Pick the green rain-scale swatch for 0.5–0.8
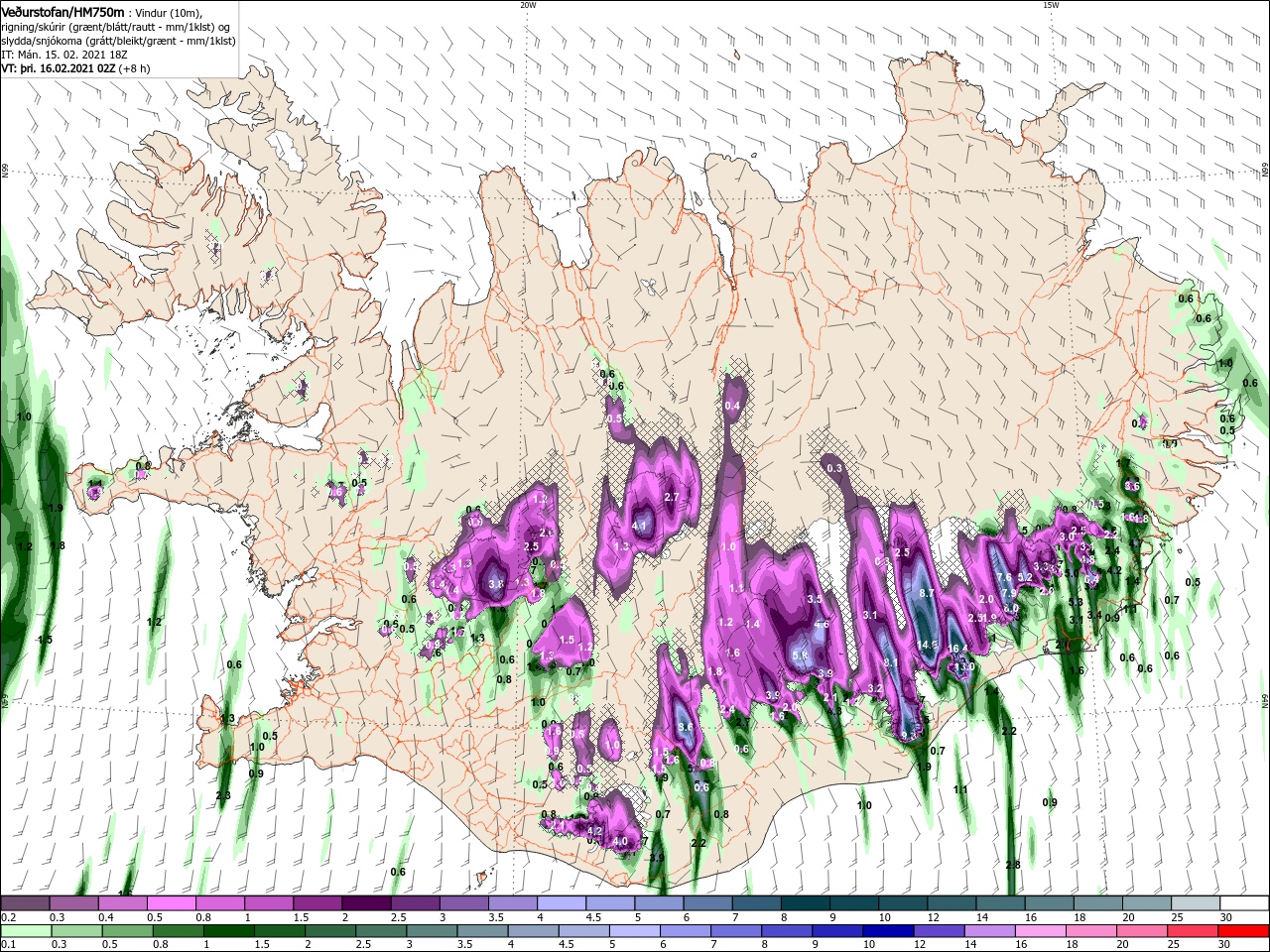 (x=127, y=931)
